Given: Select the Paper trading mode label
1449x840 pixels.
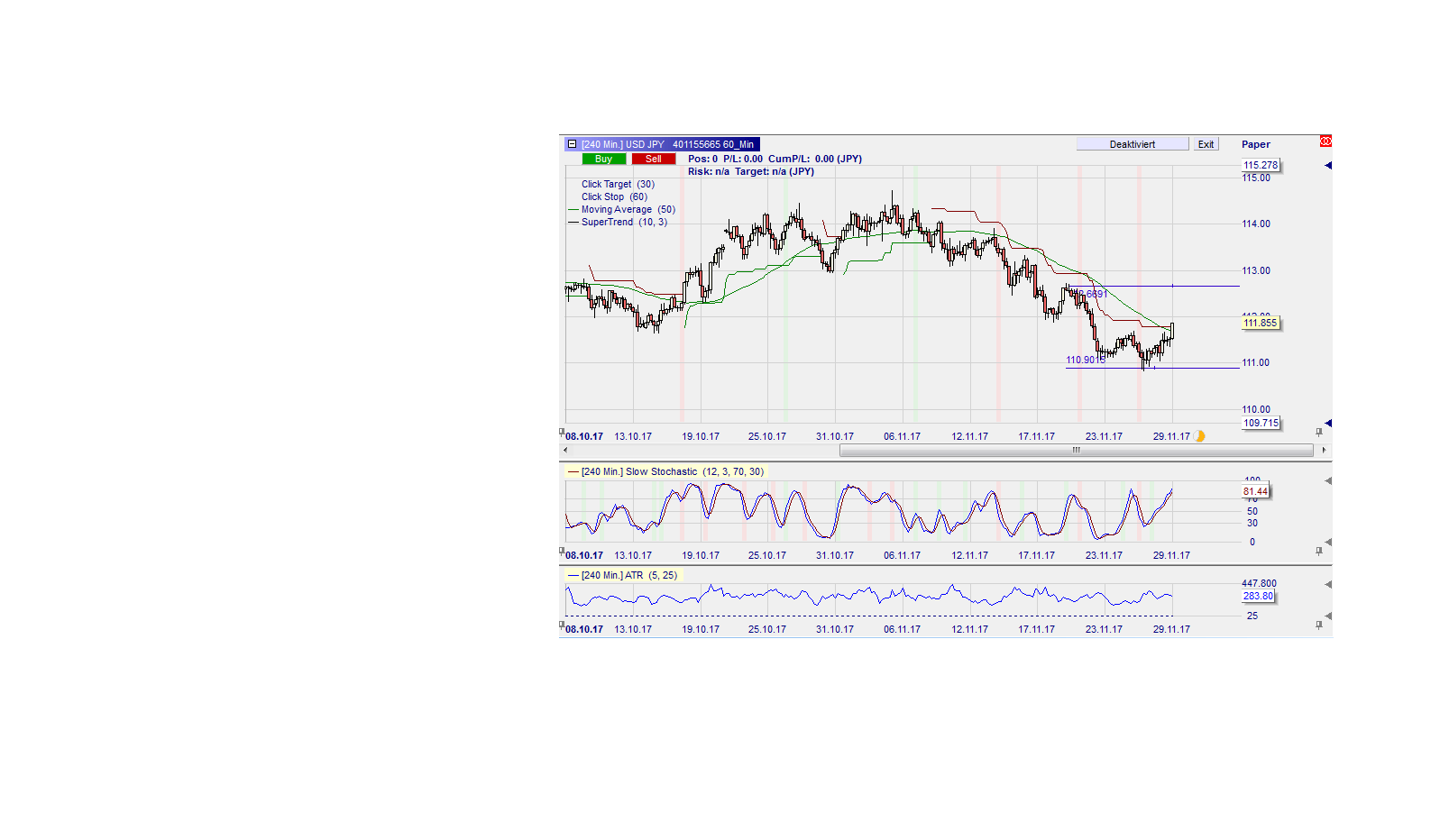Looking at the screenshot, I should point(1255,144).
